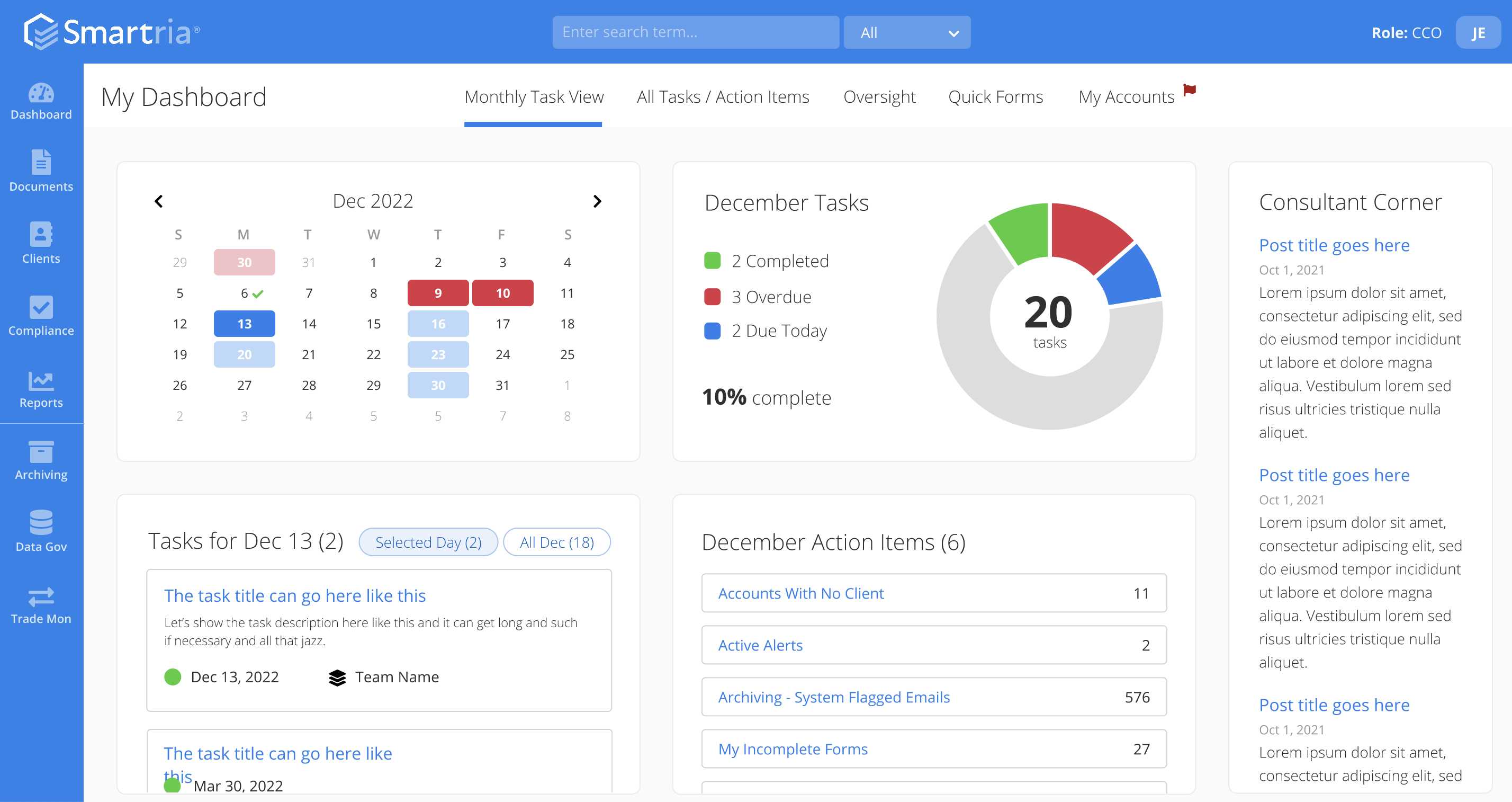Open the Reports sidebar icon

(x=41, y=380)
